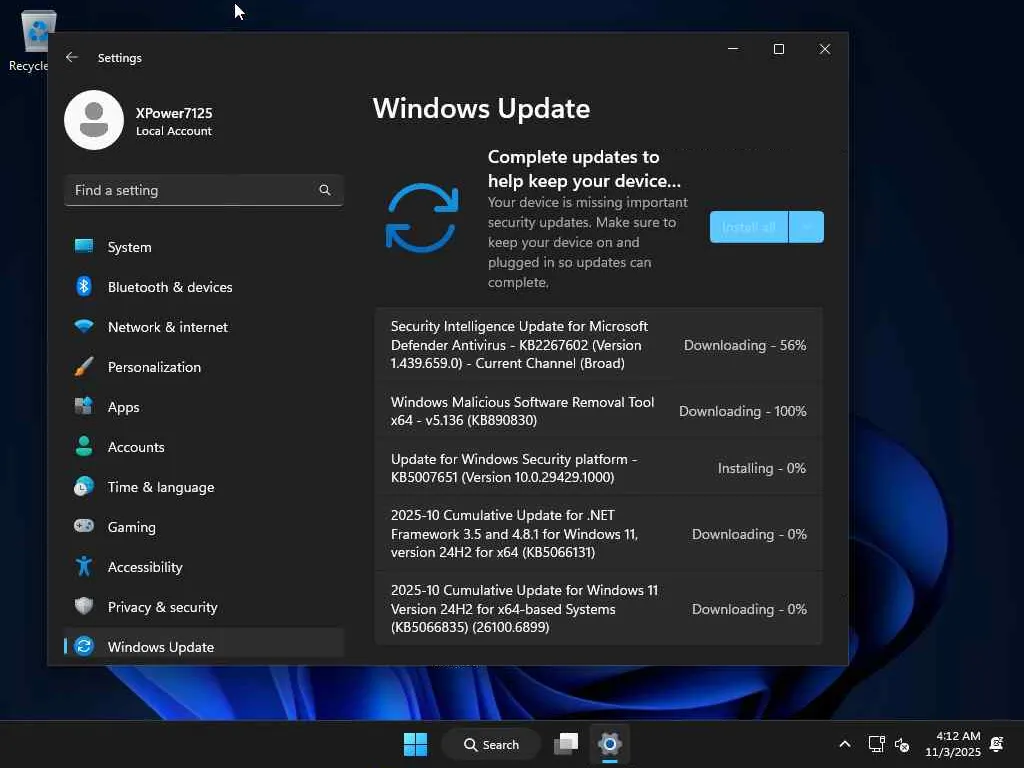Image resolution: width=1024 pixels, height=768 pixels.
Task: Click the Security Intelligence Update KB2267602 row
Action: [599, 345]
